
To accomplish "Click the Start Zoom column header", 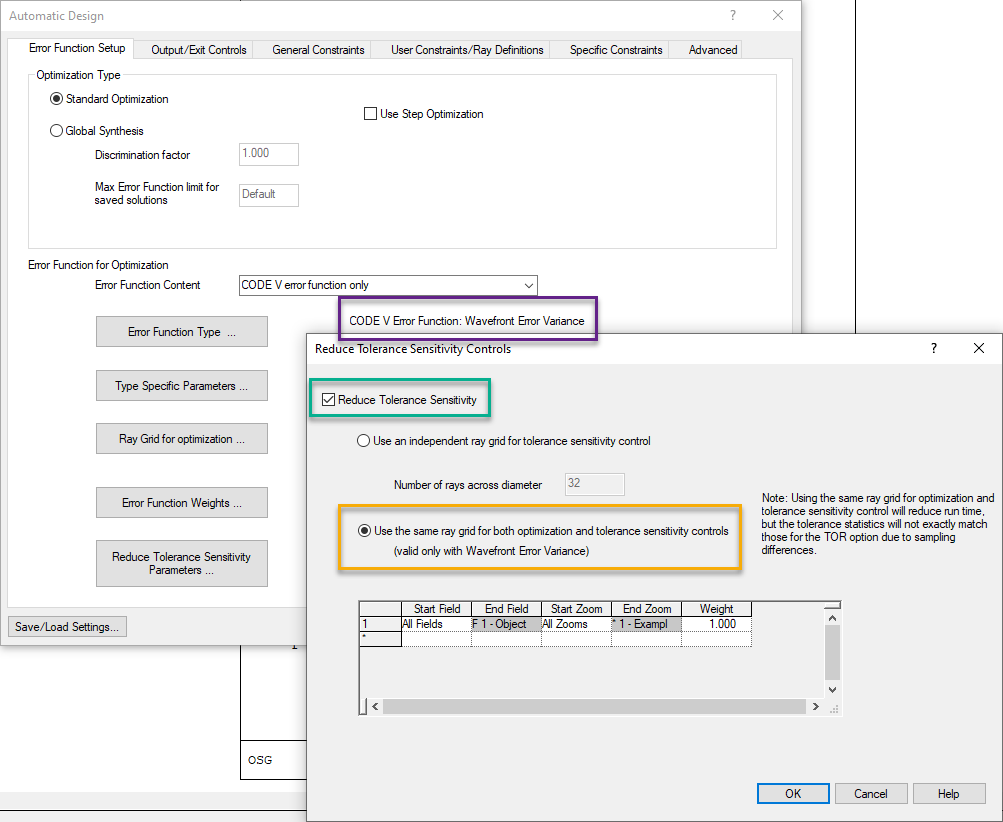I will click(576, 609).
